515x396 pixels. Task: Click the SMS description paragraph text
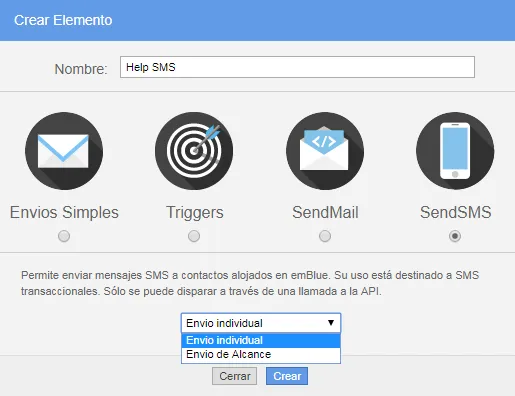click(250, 283)
